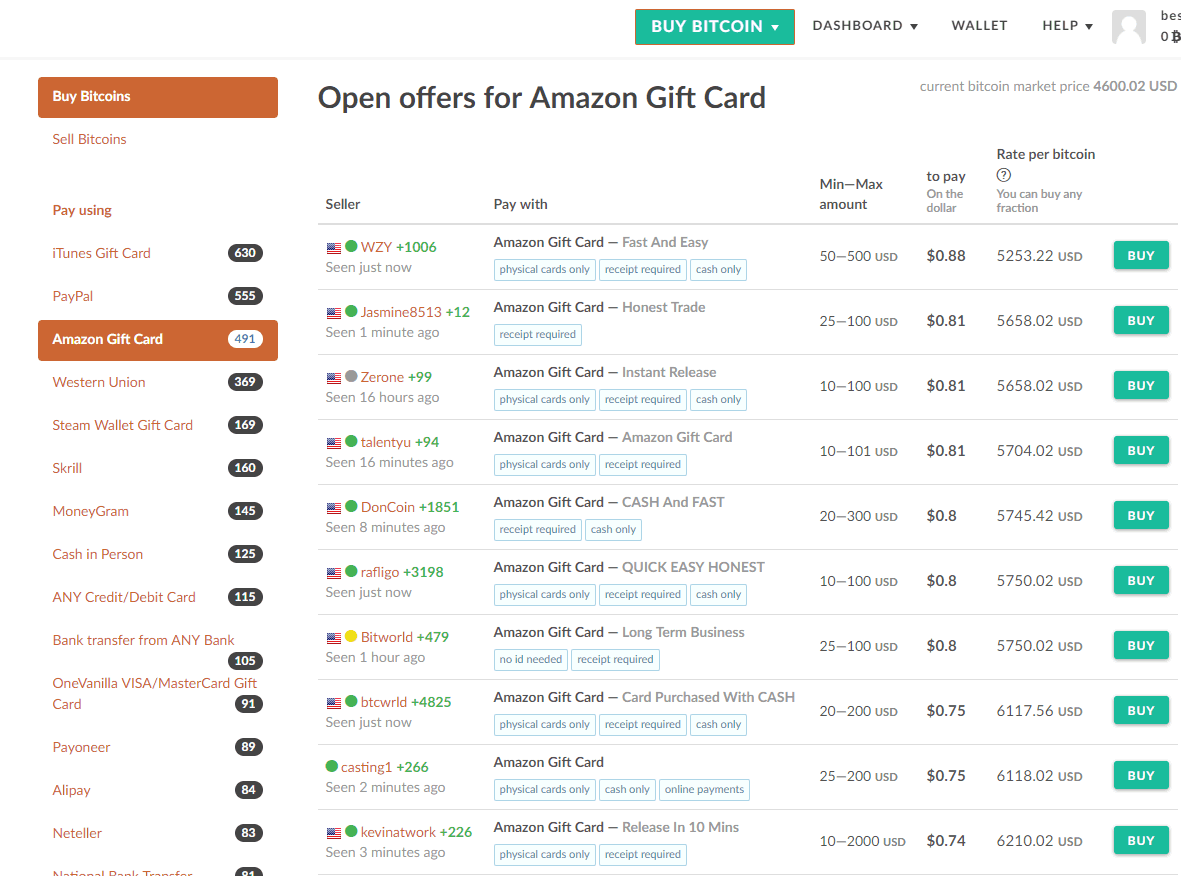The width and height of the screenshot is (1181, 876).
Task: Click the 'online payments' tag
Action: pos(704,789)
